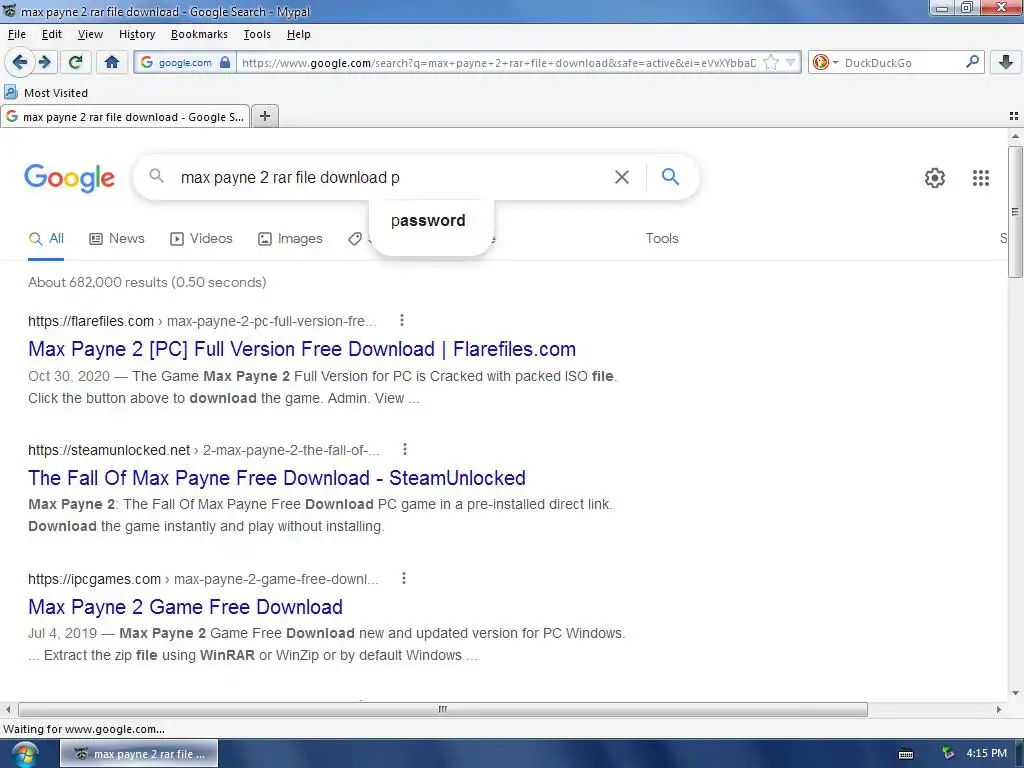Clear the Google search text with X
This screenshot has width=1024, height=768.
tap(622, 177)
